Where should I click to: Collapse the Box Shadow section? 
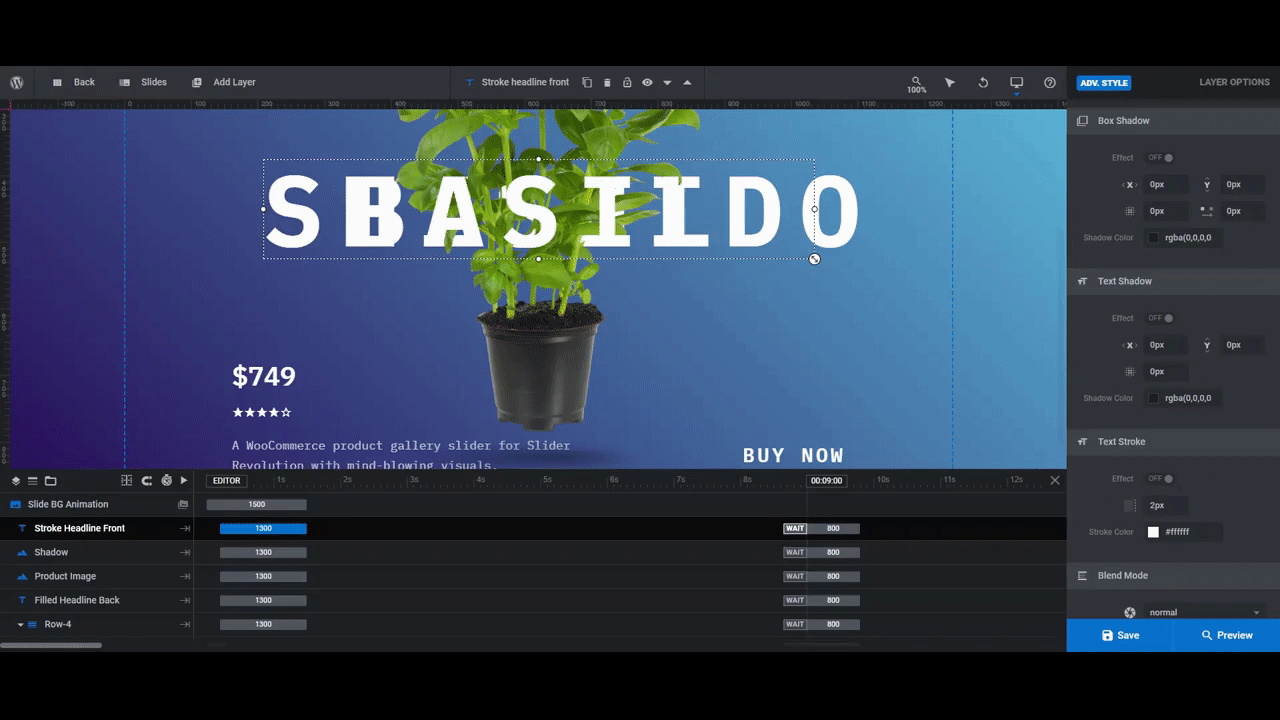(x=1173, y=120)
